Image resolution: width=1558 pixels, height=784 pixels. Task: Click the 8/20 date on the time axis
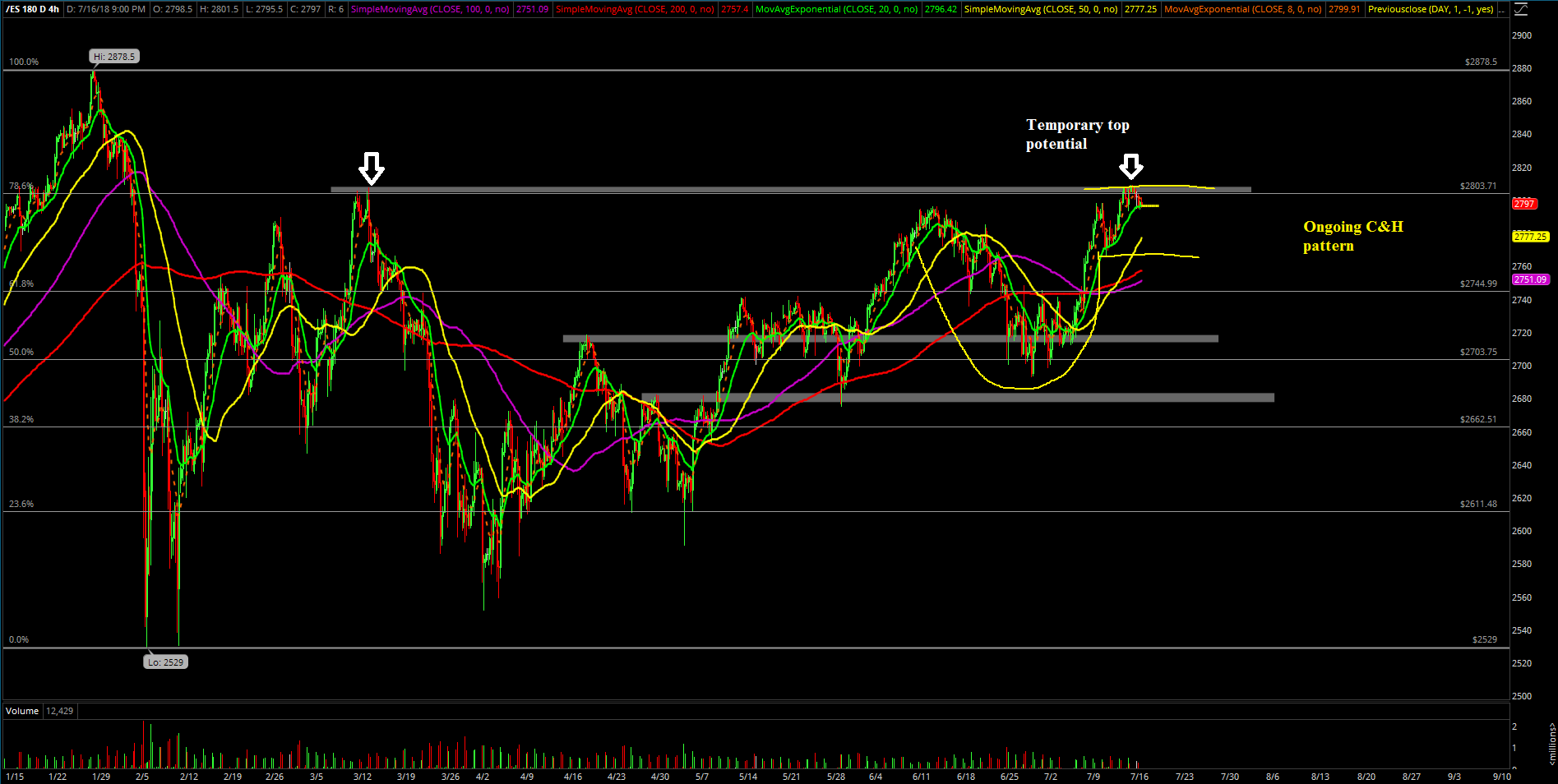[1366, 777]
